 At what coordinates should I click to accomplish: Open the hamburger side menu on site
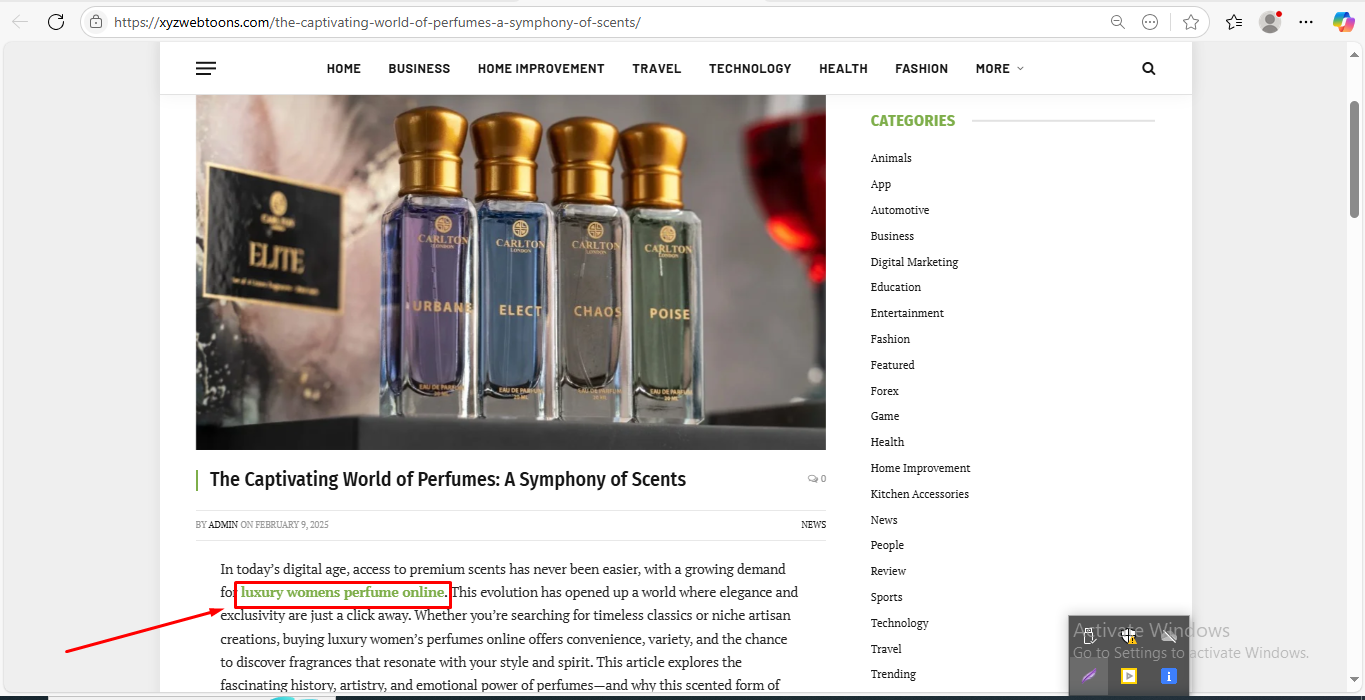(x=206, y=69)
